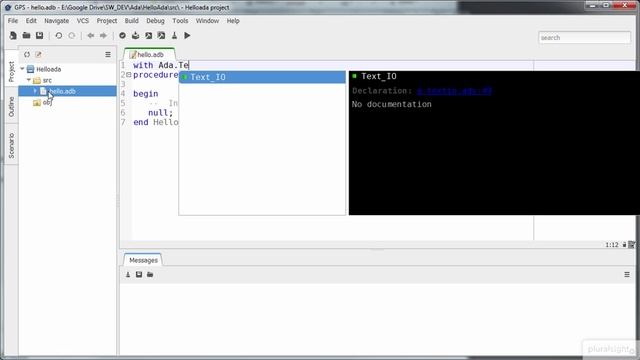Screen dimensions: 640x360
Task: Go back to previous location
Action: [91, 36]
